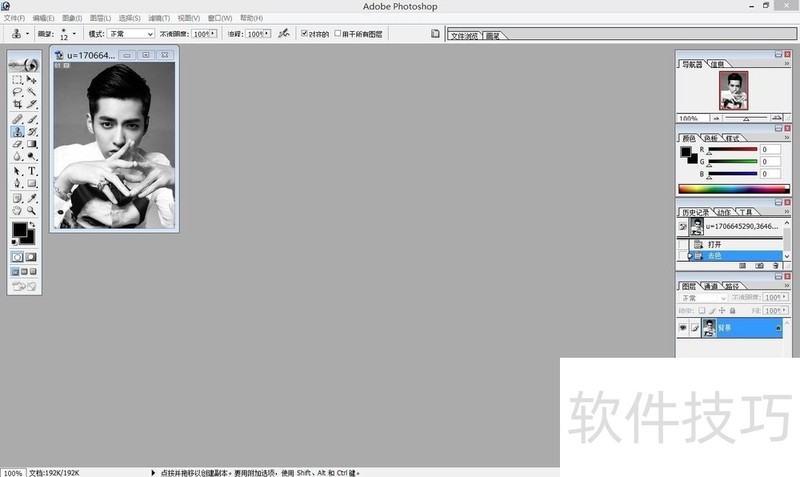The height and width of the screenshot is (477, 800).
Task: Open the Opacity arrow in options bar
Action: pos(213,34)
